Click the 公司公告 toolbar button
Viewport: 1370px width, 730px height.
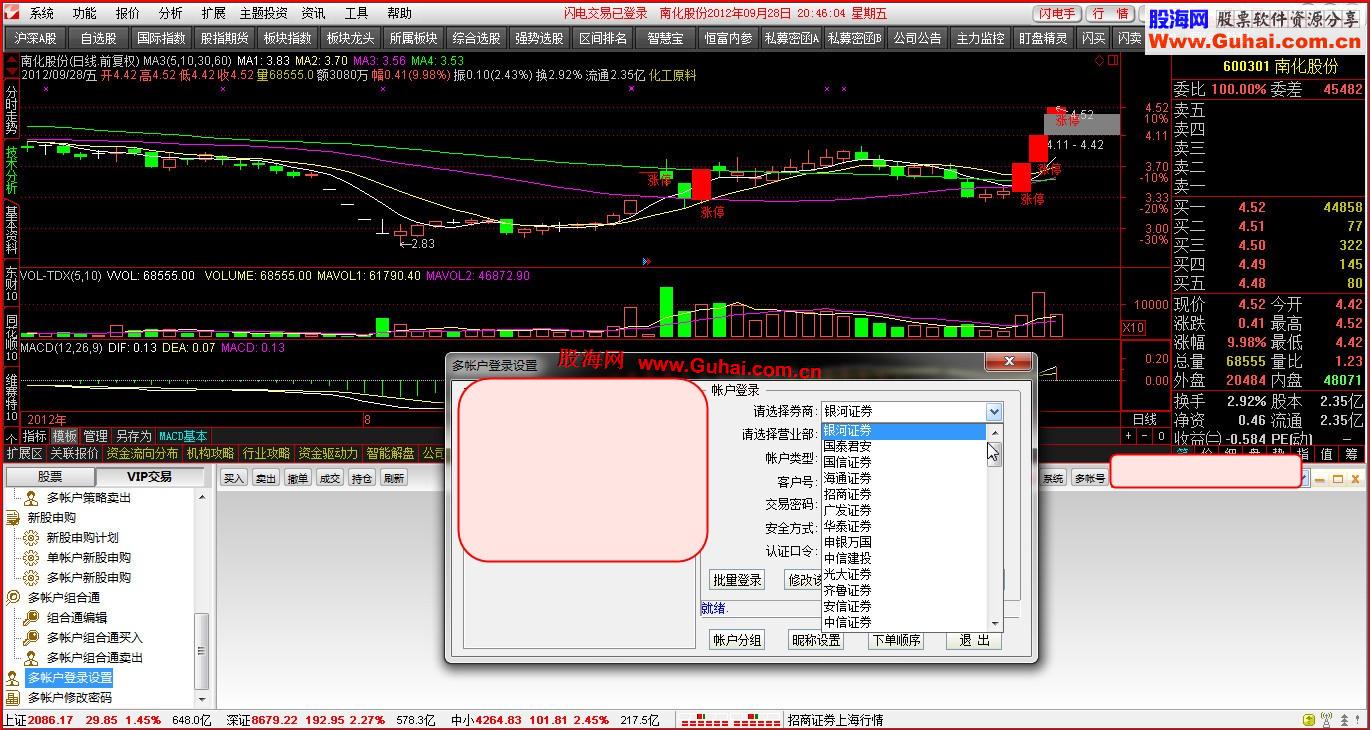(x=917, y=38)
